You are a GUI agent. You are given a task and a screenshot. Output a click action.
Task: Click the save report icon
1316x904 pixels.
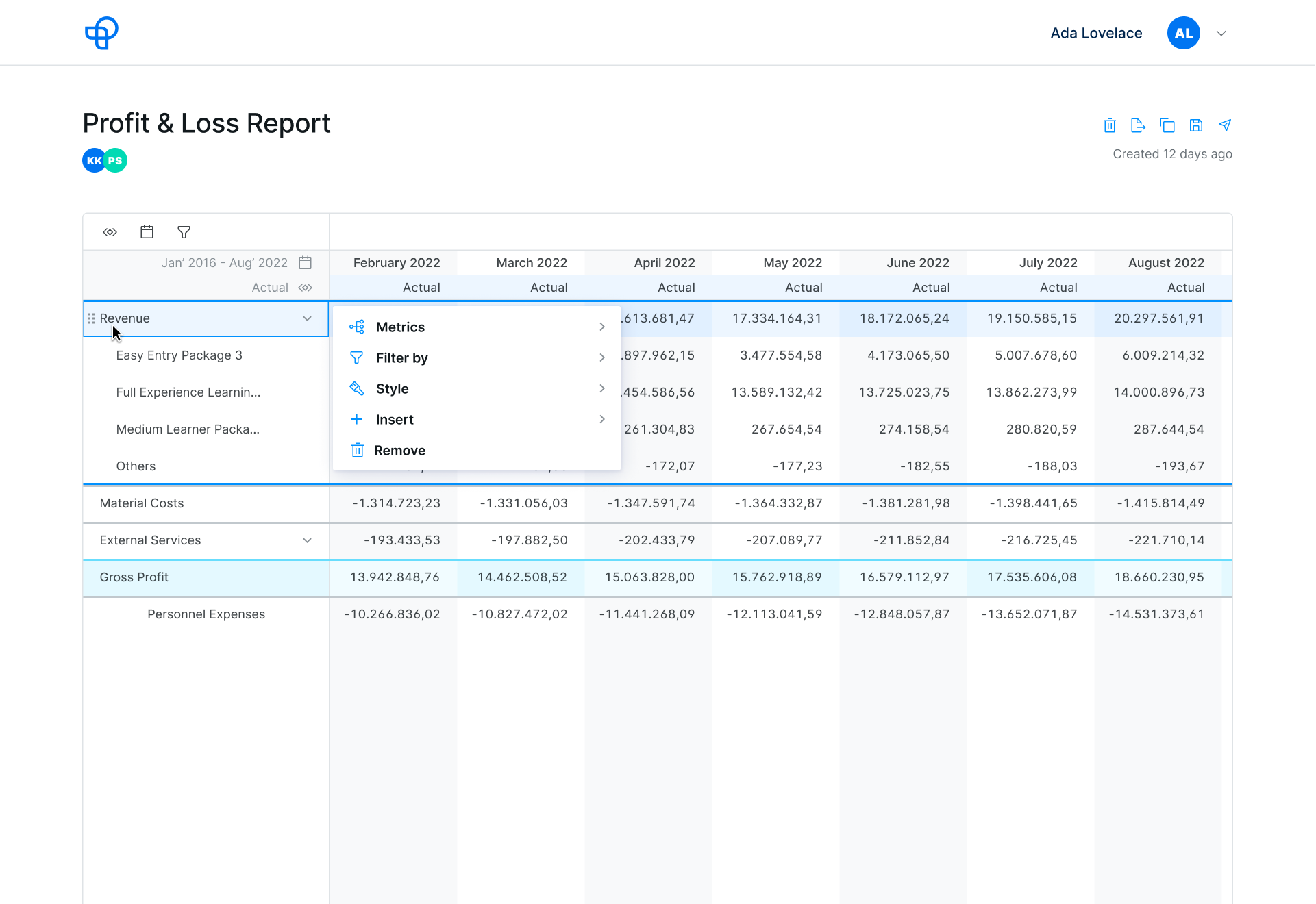1195,125
